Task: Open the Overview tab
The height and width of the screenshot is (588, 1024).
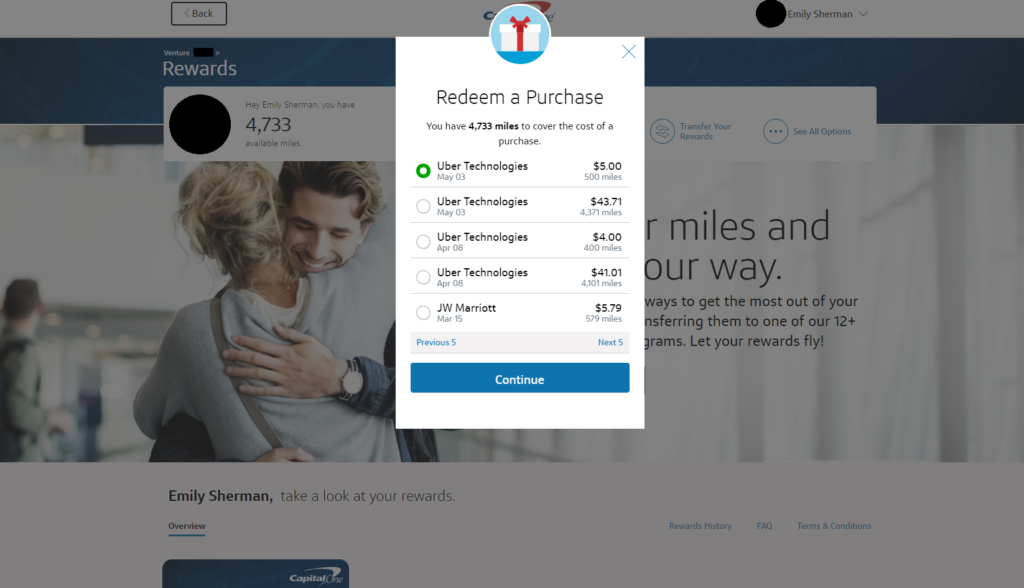Action: click(187, 526)
